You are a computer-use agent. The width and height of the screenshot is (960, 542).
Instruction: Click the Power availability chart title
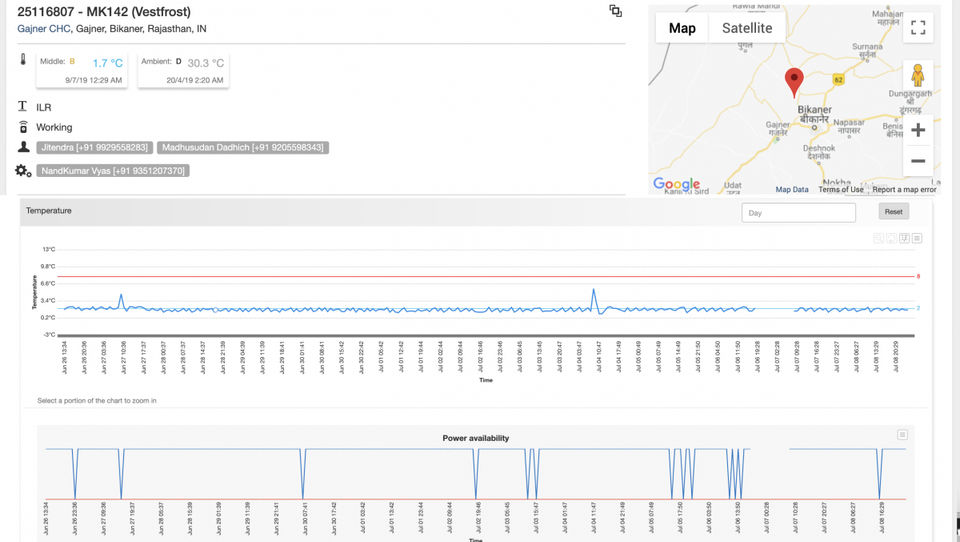476,438
